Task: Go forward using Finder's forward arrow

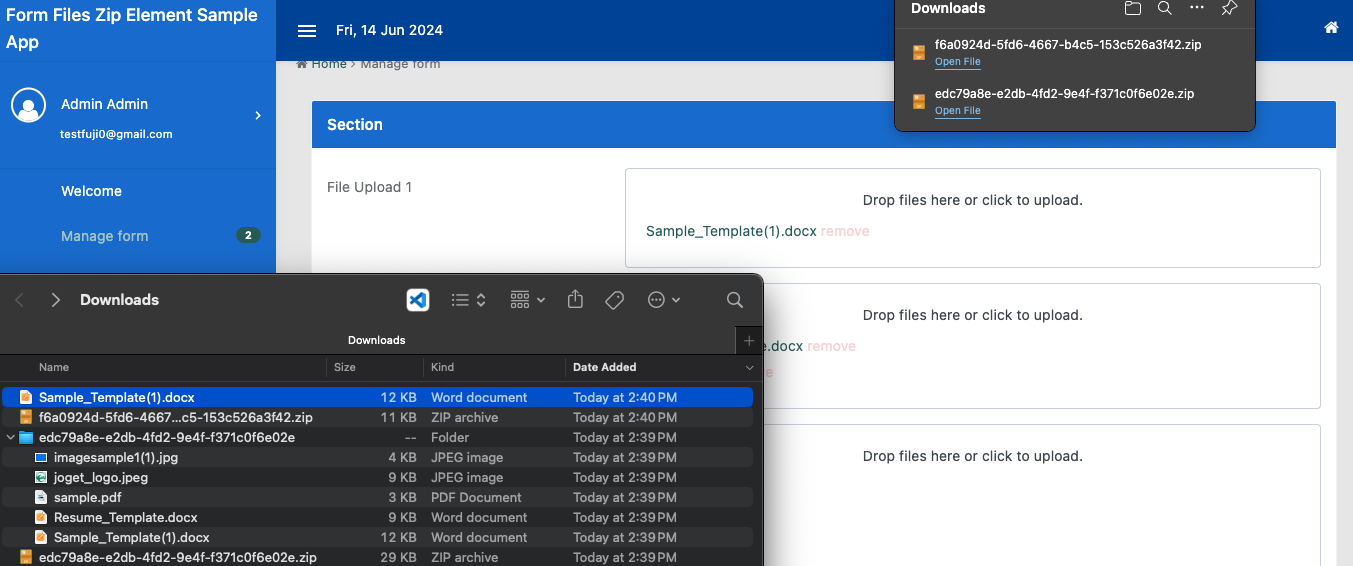Action: pyautogui.click(x=56, y=300)
